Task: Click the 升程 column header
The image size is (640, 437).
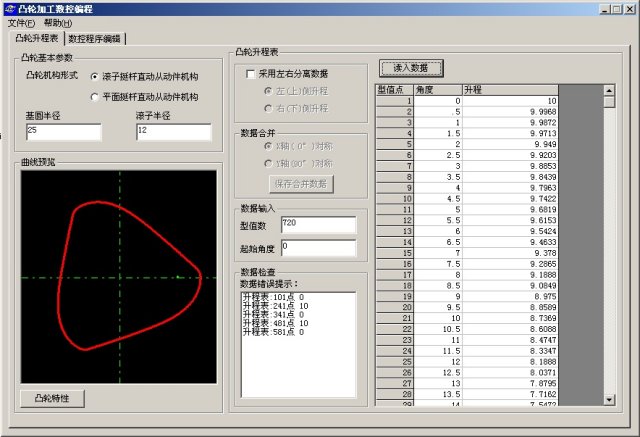Action: [x=510, y=90]
